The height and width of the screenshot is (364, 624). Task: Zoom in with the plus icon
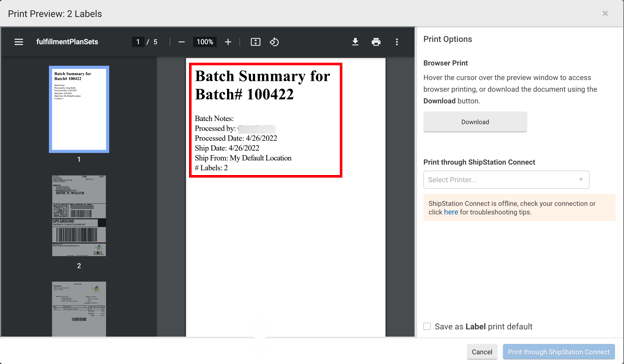[x=228, y=42]
